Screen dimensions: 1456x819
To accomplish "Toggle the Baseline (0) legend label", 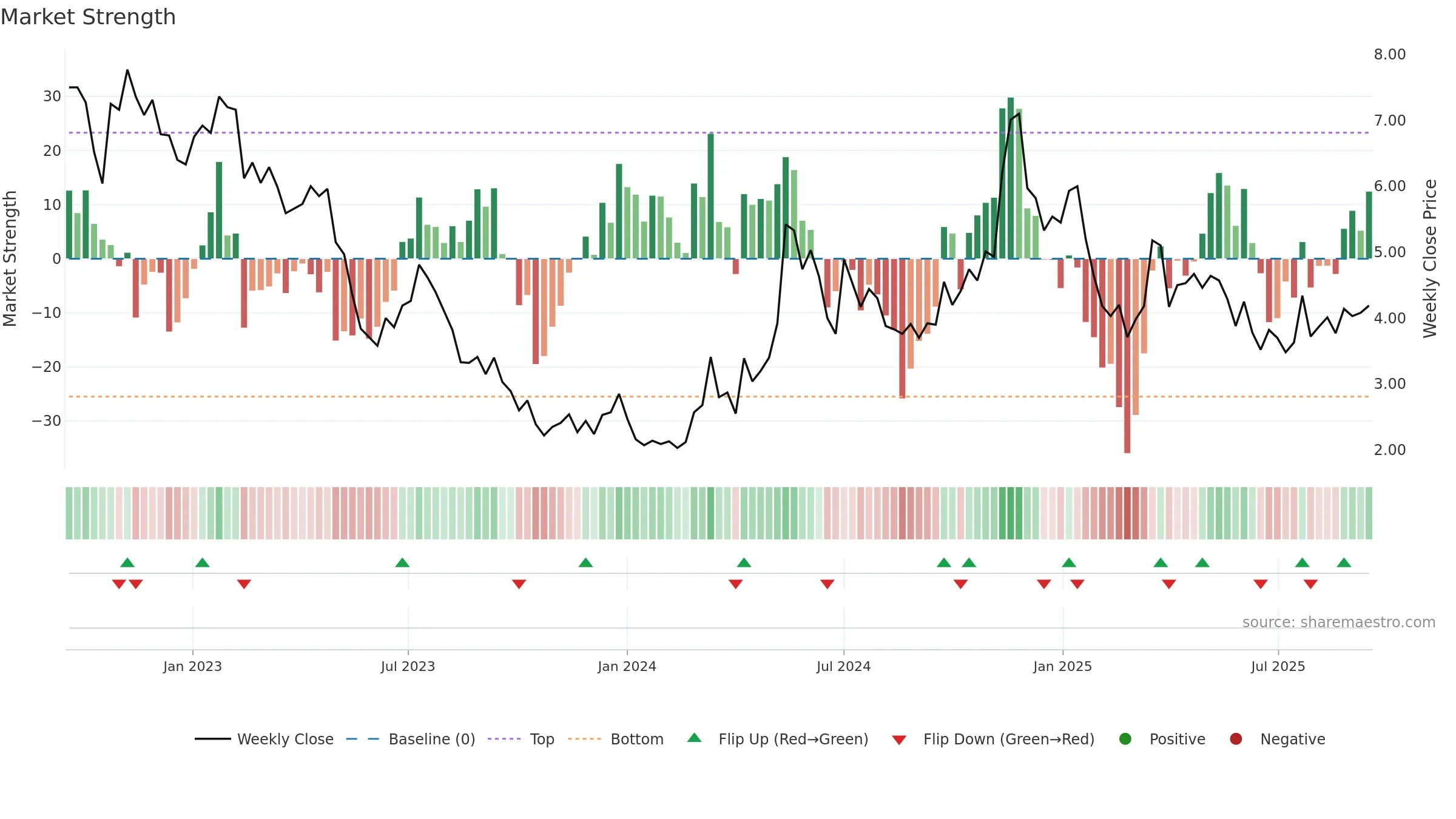I will click(432, 740).
